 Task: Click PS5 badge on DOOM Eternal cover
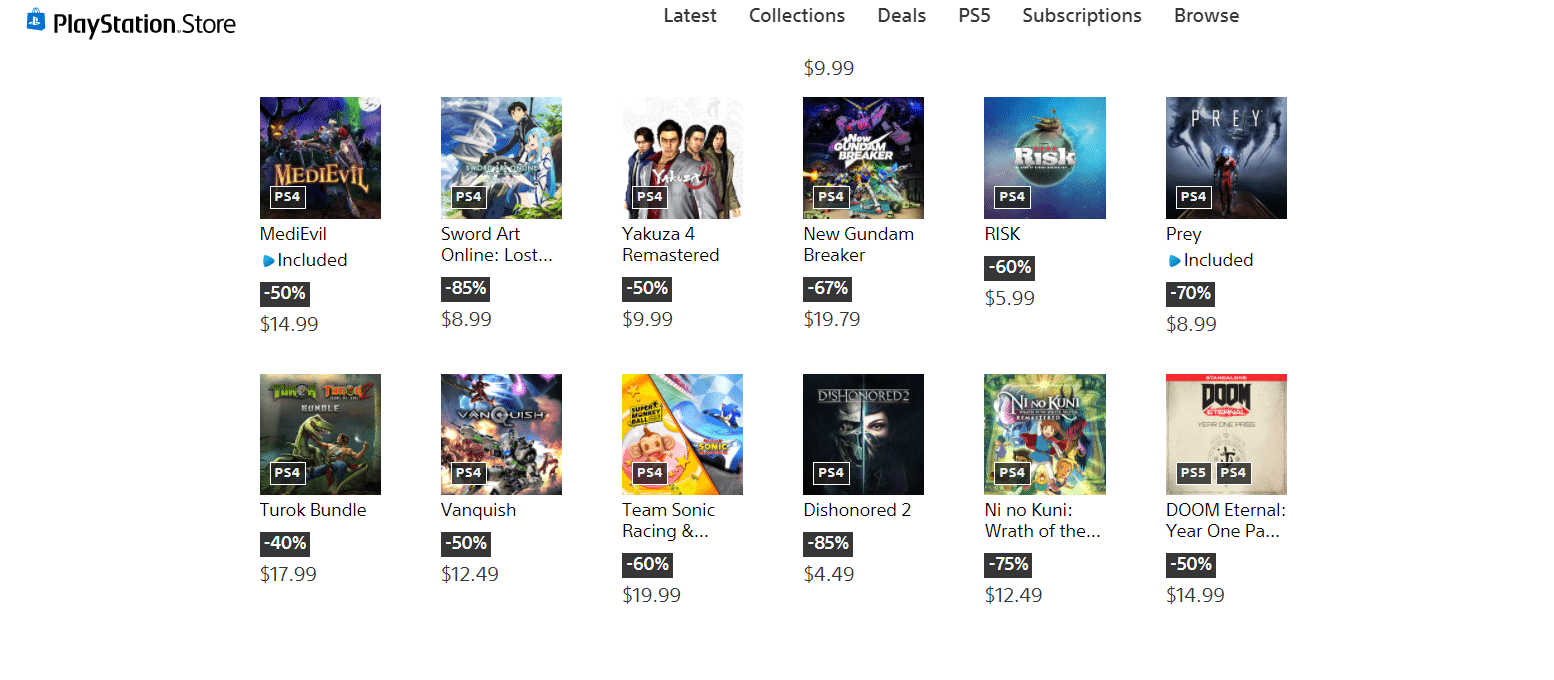pos(1193,473)
